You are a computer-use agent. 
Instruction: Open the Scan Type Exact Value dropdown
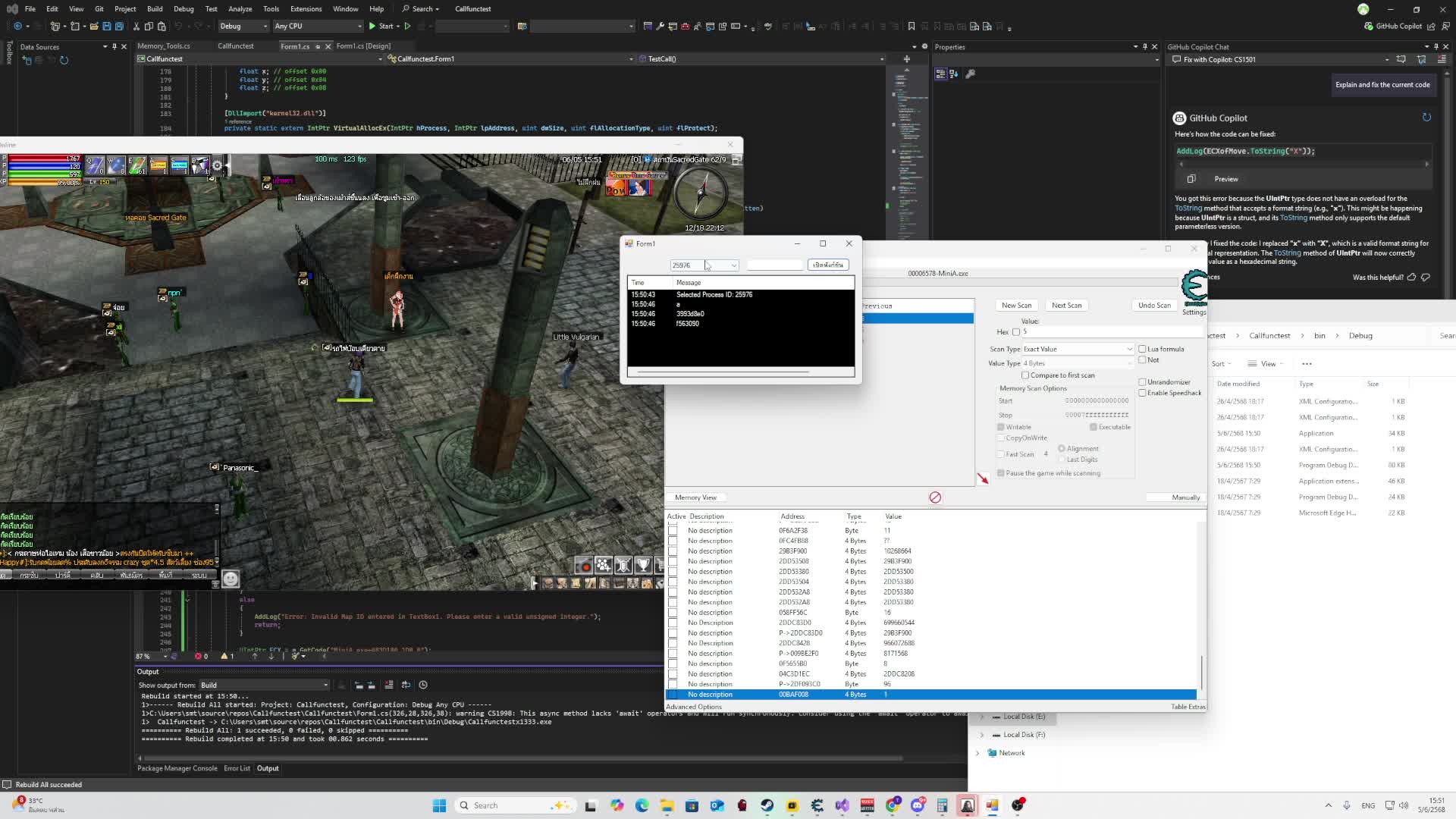click(x=1077, y=349)
